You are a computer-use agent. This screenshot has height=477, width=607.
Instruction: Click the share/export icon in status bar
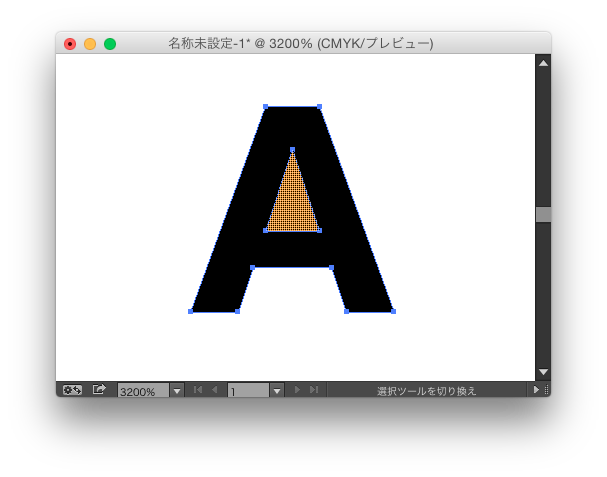(x=99, y=389)
